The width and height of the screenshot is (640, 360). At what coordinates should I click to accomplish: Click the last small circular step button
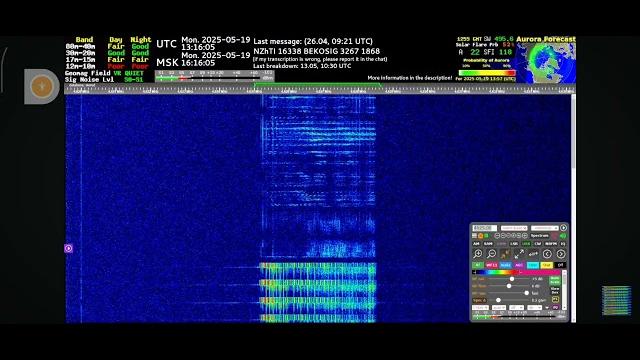coord(525,236)
